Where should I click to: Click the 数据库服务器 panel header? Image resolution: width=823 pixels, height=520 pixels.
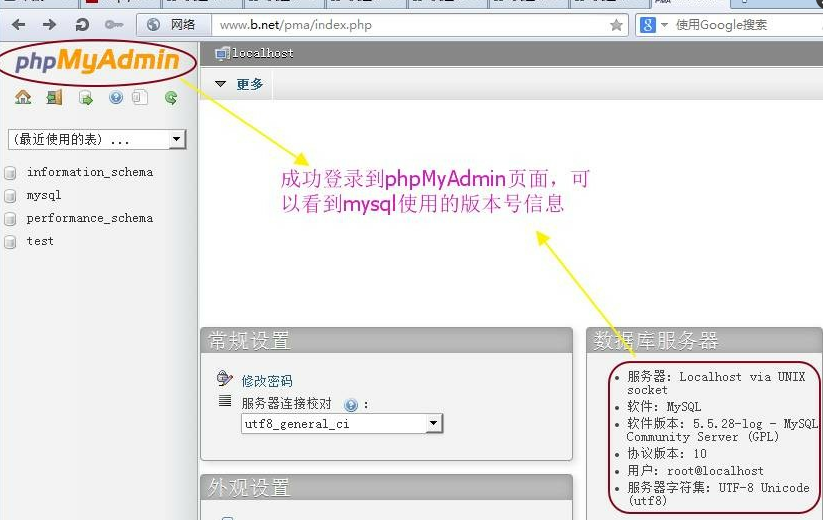[704, 340]
